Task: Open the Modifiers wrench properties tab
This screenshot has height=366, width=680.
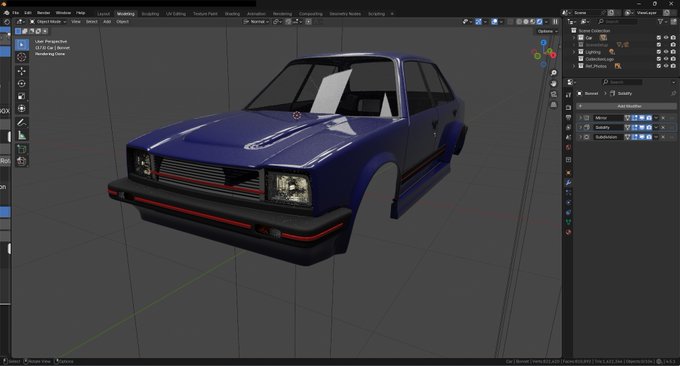Action: point(569,183)
